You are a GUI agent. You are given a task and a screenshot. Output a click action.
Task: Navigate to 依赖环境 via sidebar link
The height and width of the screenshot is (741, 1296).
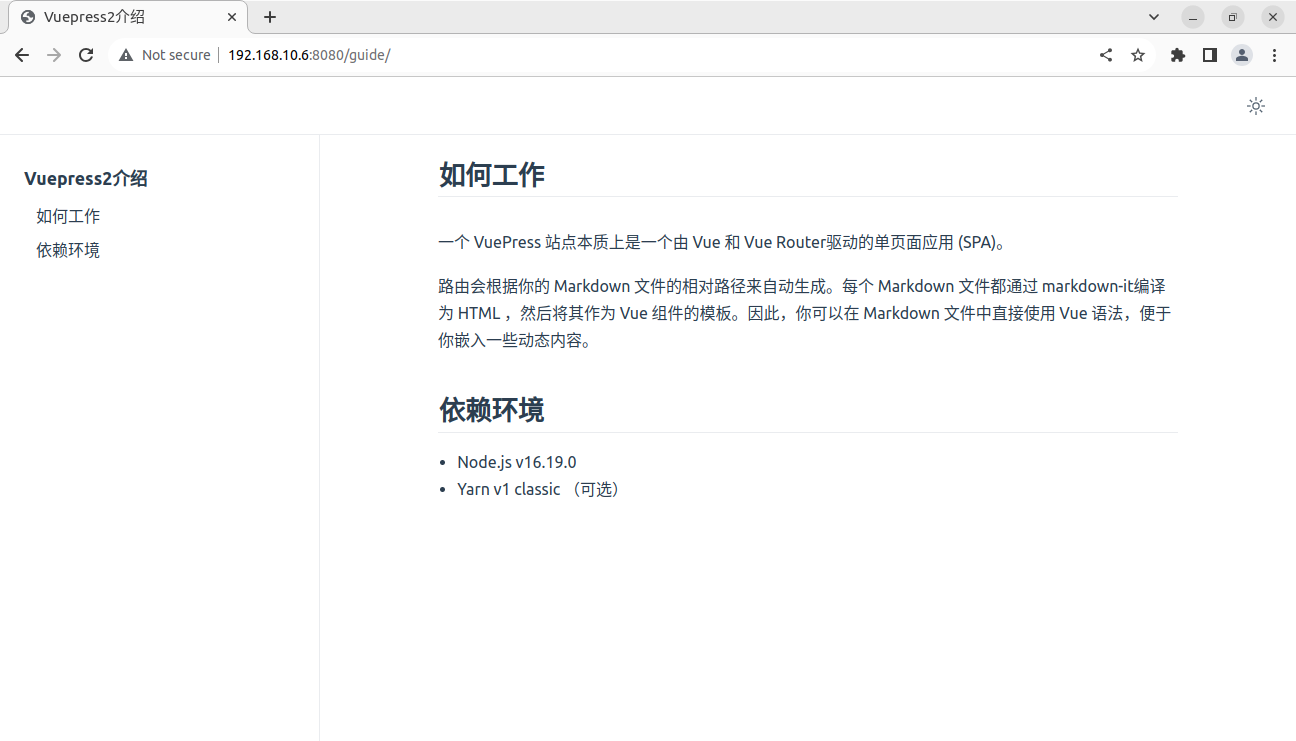67,250
